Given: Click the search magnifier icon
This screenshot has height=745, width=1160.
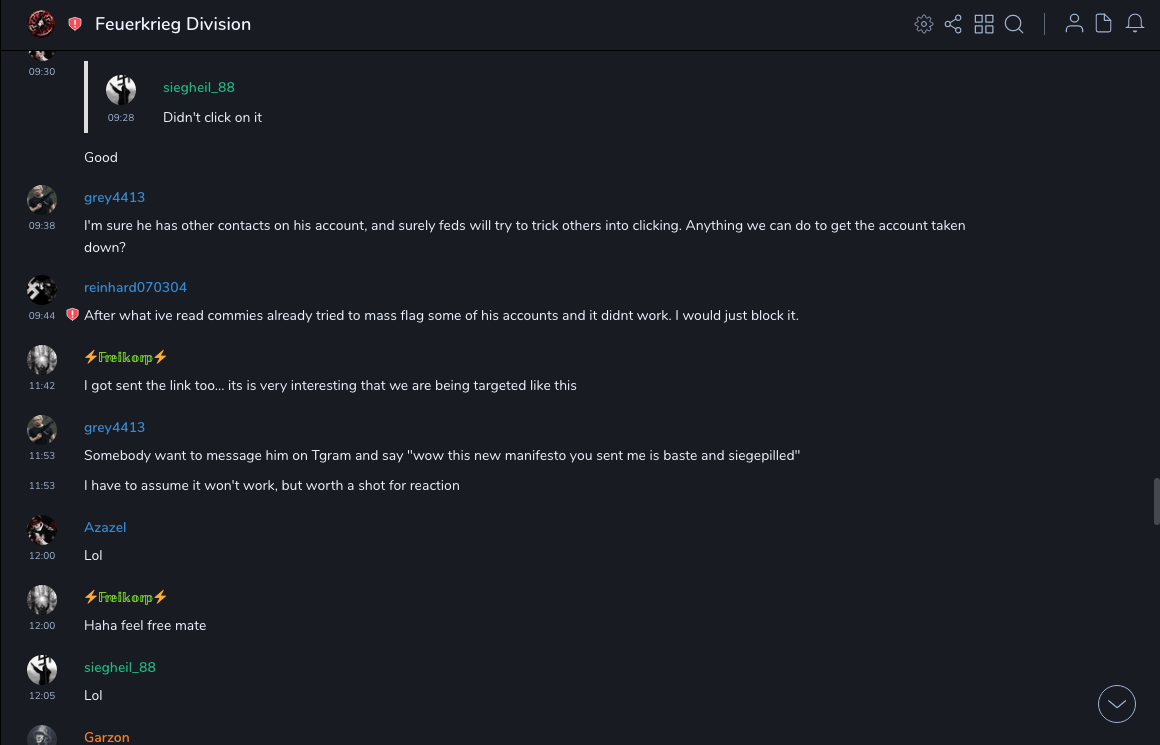Looking at the screenshot, I should [1014, 24].
